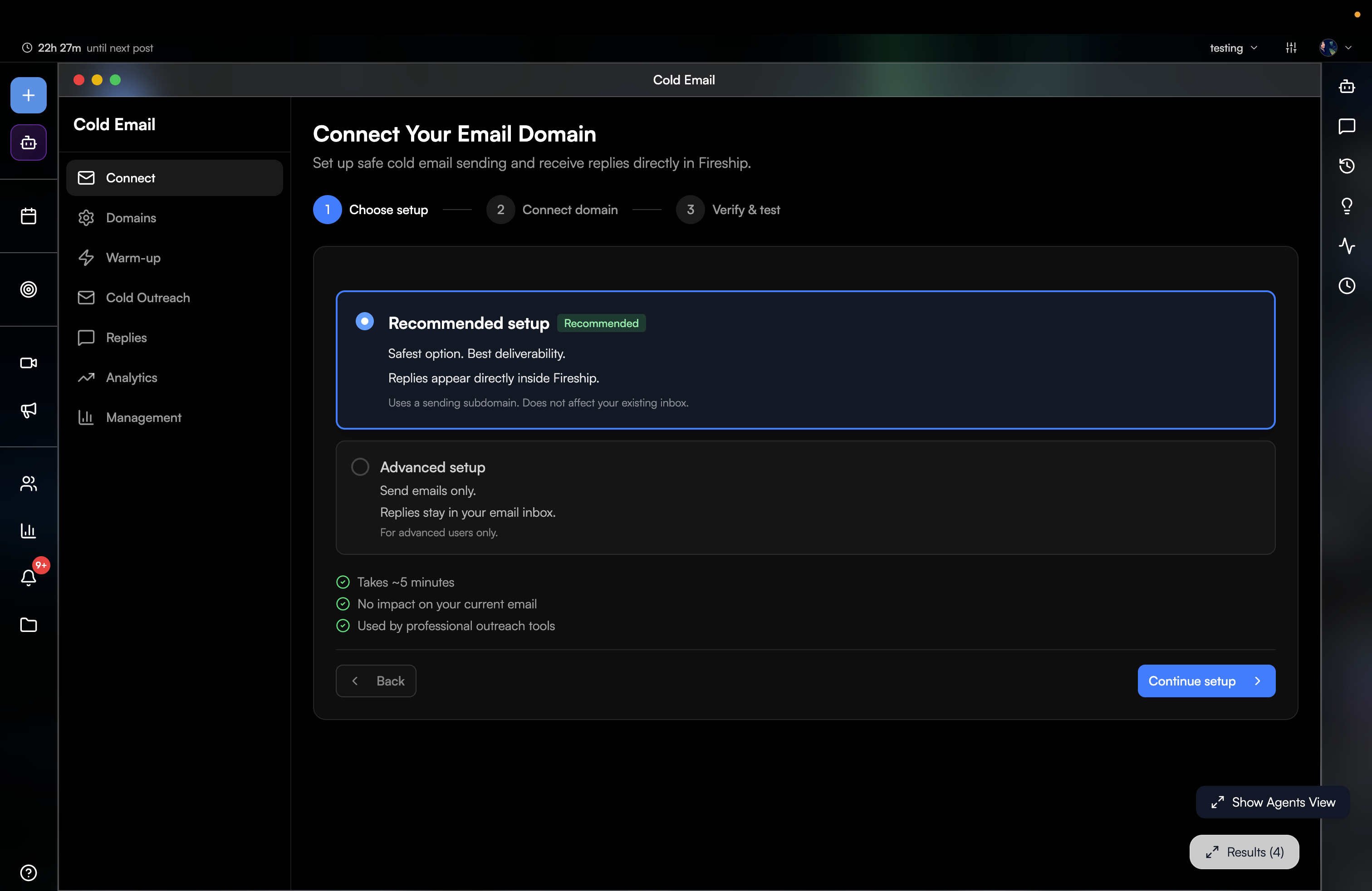Click the sliders settings icon in top bar
The image size is (1372, 891).
1291,48
